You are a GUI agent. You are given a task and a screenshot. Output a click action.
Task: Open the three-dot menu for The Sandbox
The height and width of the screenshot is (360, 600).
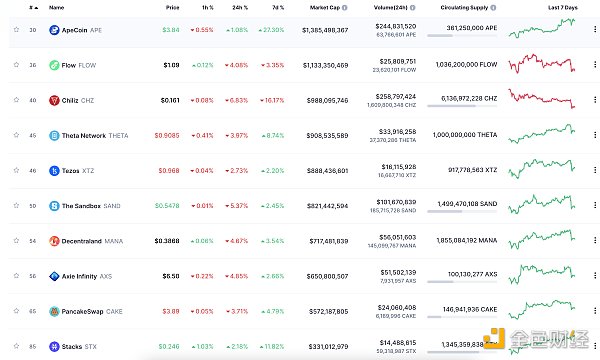click(x=595, y=205)
